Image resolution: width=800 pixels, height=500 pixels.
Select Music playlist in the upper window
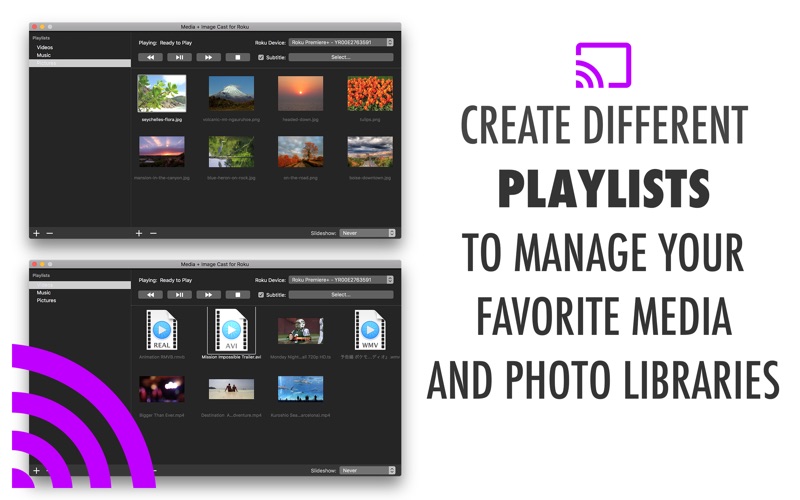pyautogui.click(x=44, y=55)
